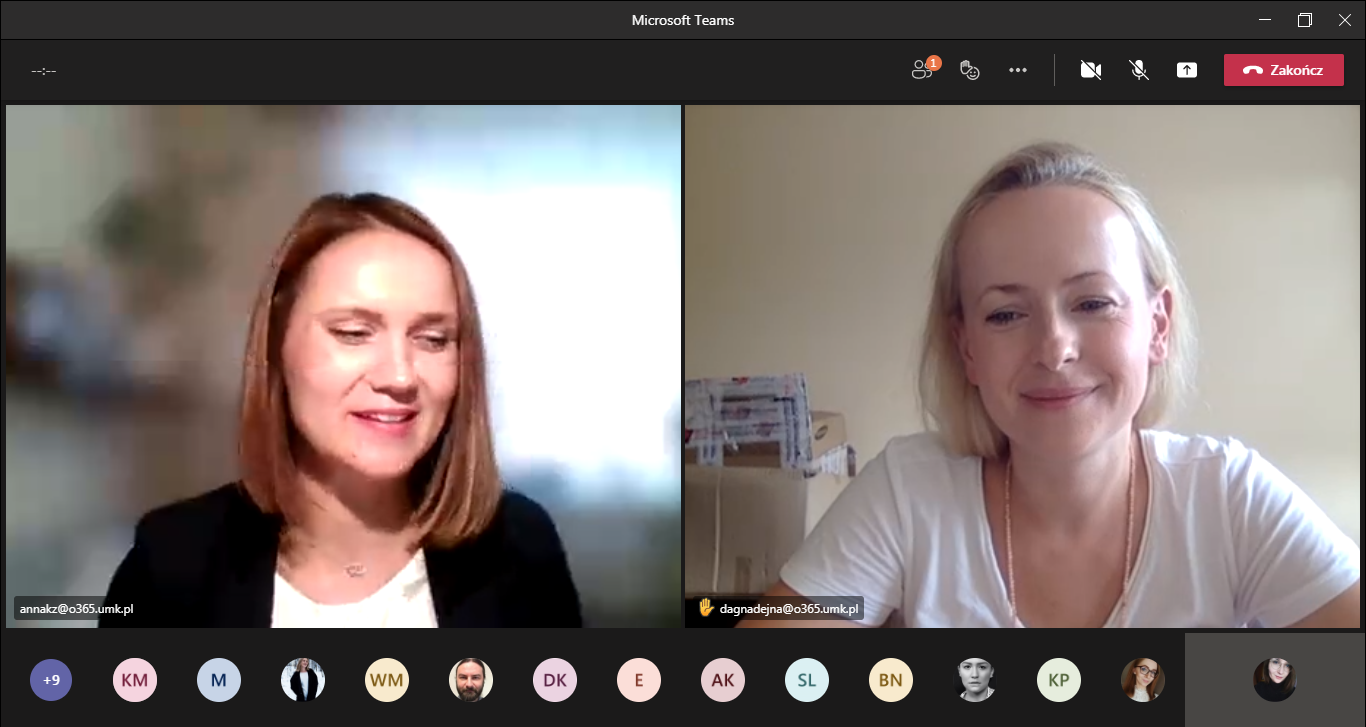Select the participant photo after M avatar
Screen dimensions: 1366x727
(302, 680)
